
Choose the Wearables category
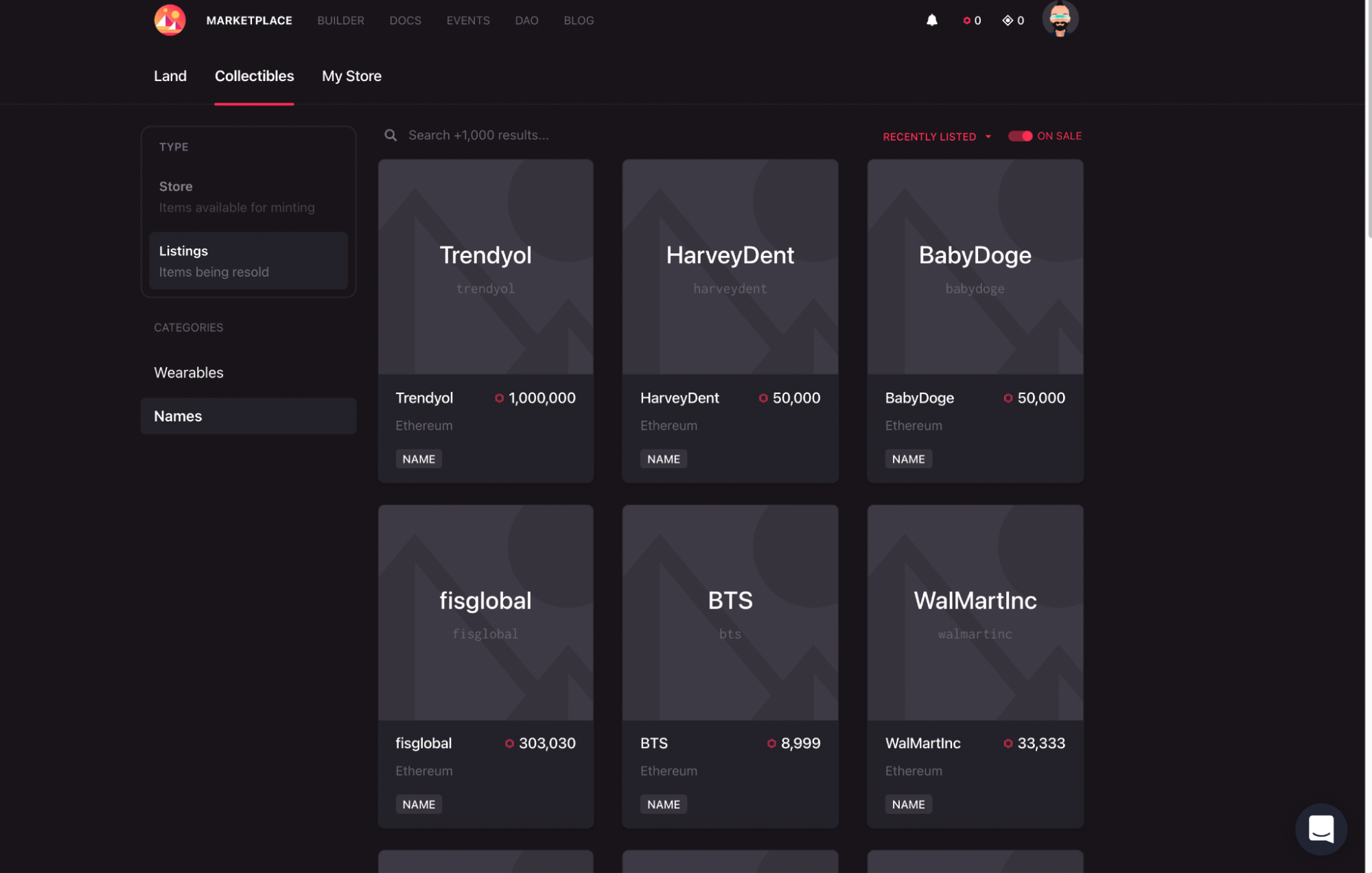(x=248, y=373)
